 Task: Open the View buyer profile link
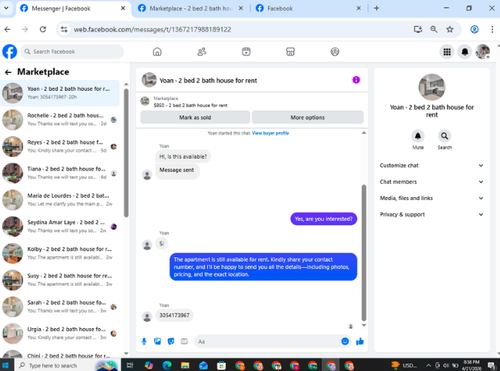(x=270, y=133)
